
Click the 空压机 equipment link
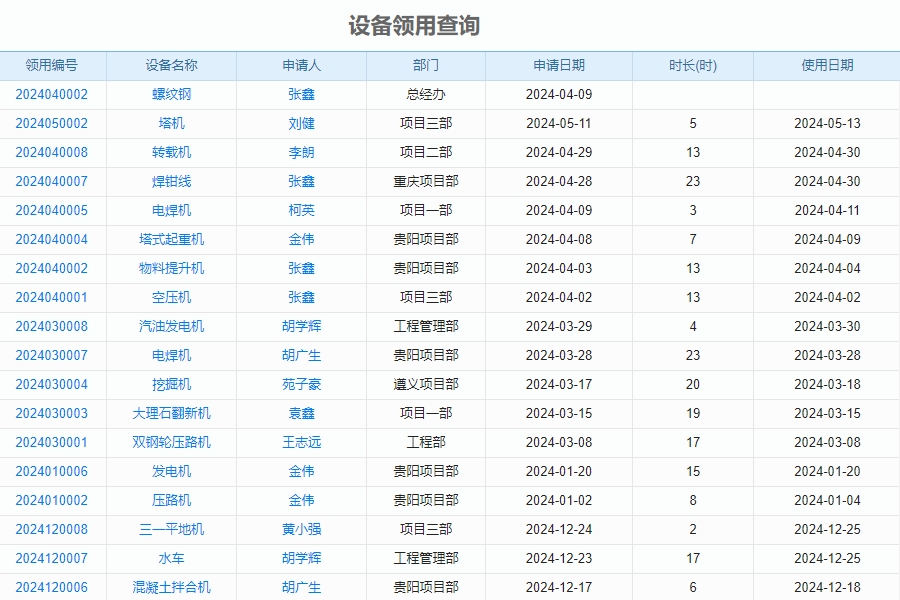172,297
